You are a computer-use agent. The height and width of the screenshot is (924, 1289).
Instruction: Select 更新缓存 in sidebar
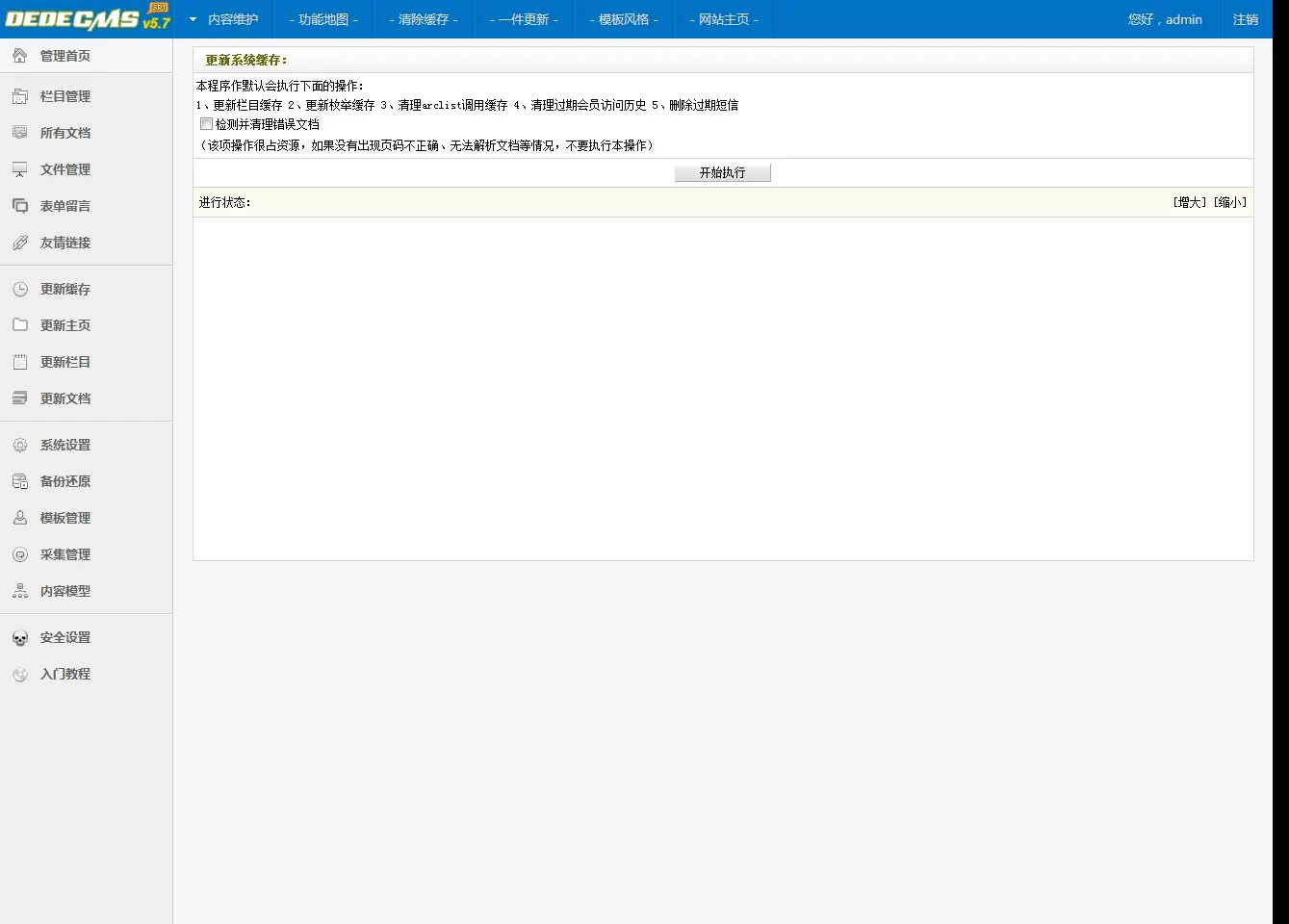[65, 289]
